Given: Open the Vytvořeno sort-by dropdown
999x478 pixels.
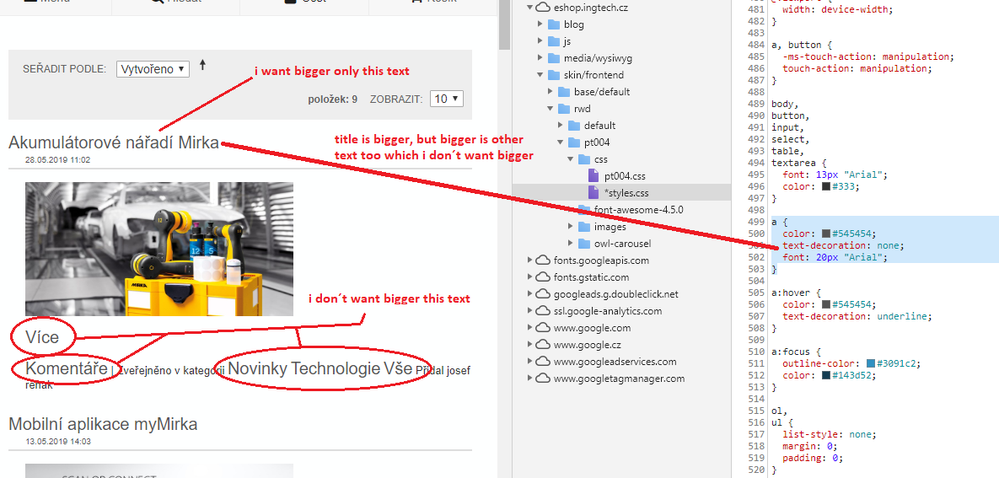Looking at the screenshot, I should coord(152,69).
